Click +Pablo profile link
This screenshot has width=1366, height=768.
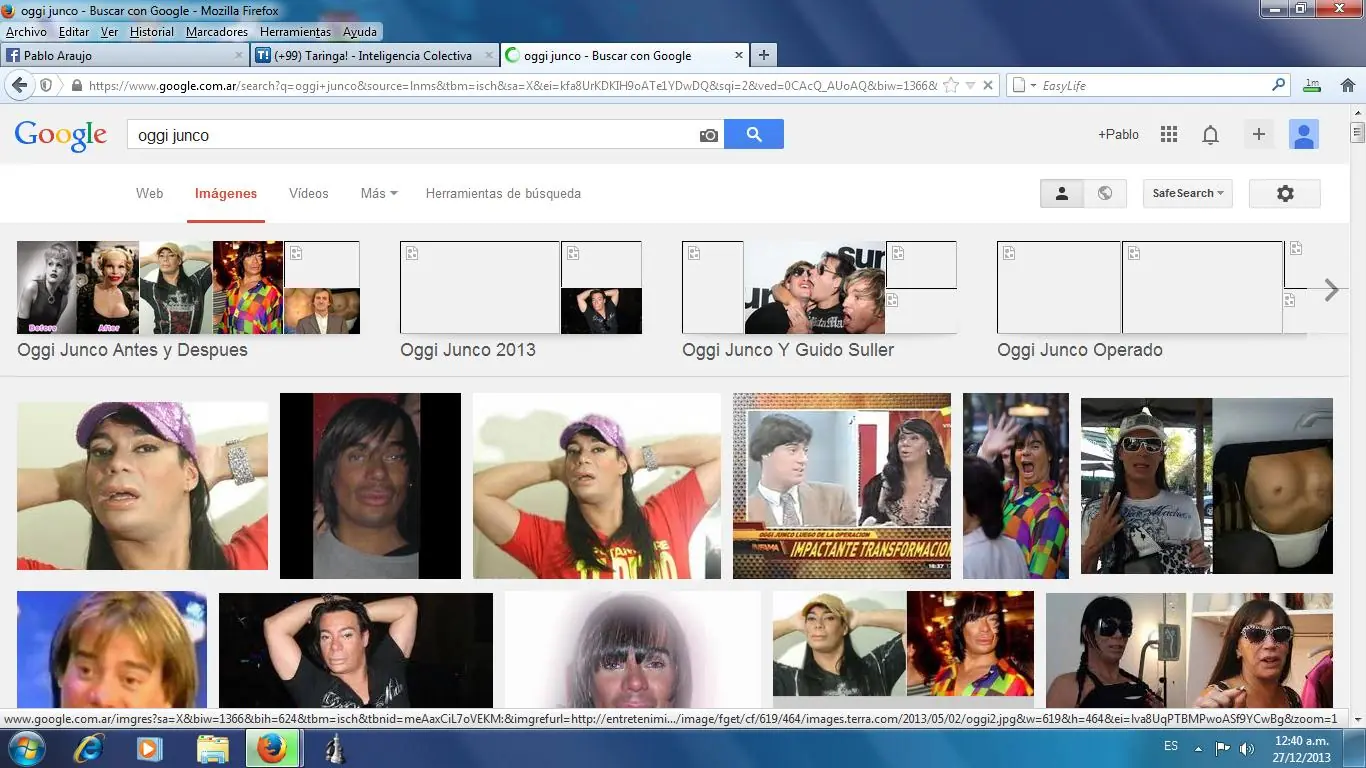pyautogui.click(x=1118, y=134)
